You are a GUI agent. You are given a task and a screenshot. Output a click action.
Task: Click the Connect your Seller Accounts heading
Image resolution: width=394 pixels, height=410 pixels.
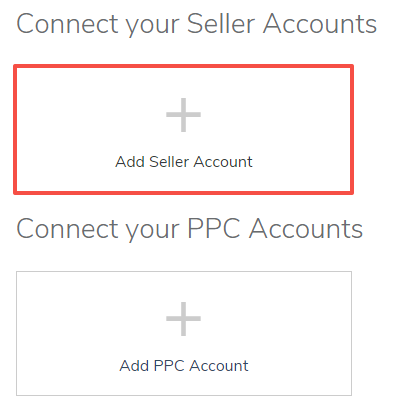197,25
